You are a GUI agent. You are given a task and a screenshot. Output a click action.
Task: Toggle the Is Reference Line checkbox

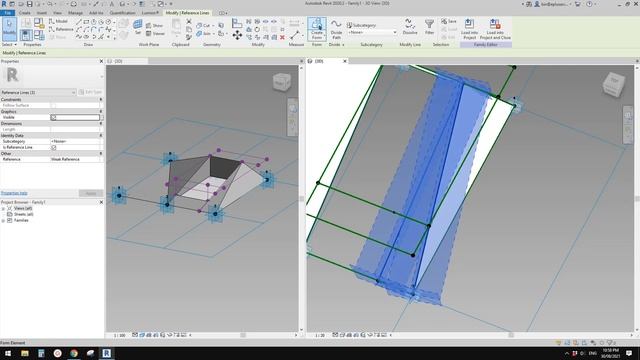click(x=53, y=147)
